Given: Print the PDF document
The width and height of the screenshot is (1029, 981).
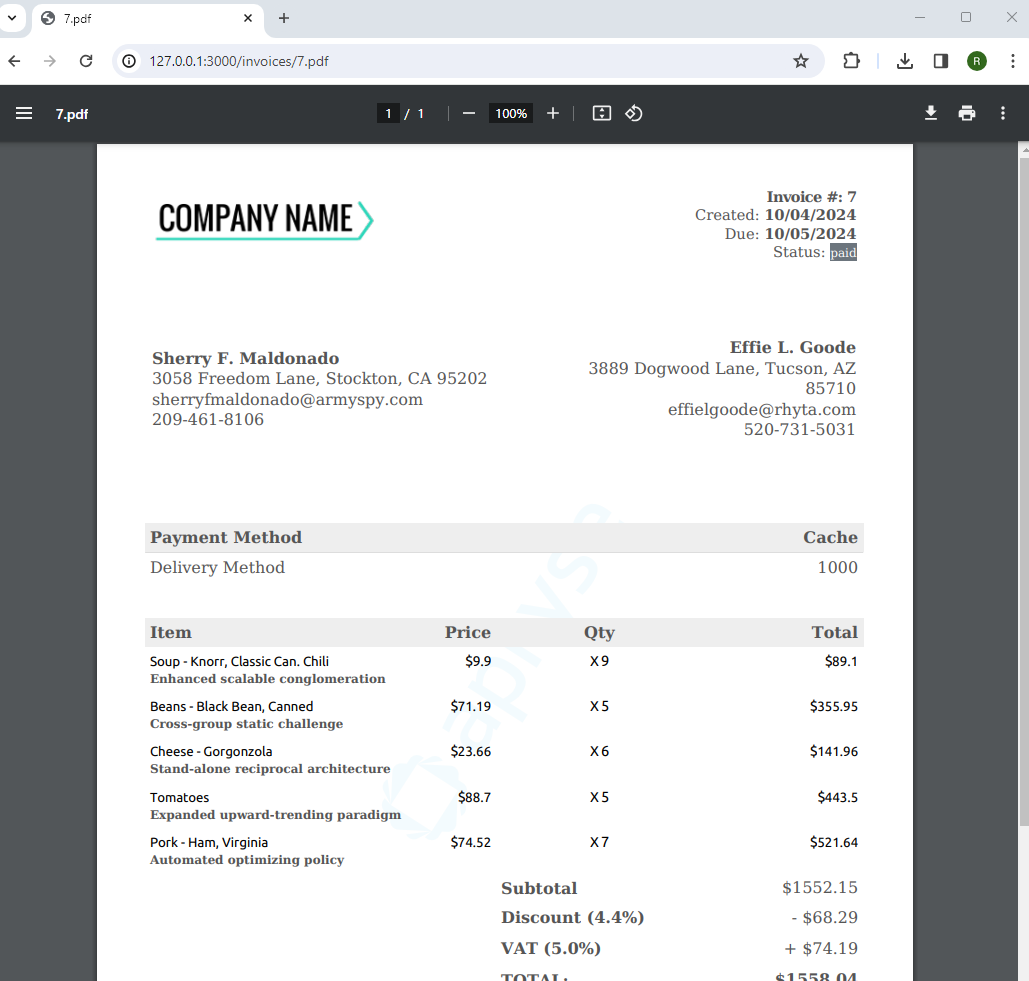Looking at the screenshot, I should (967, 114).
